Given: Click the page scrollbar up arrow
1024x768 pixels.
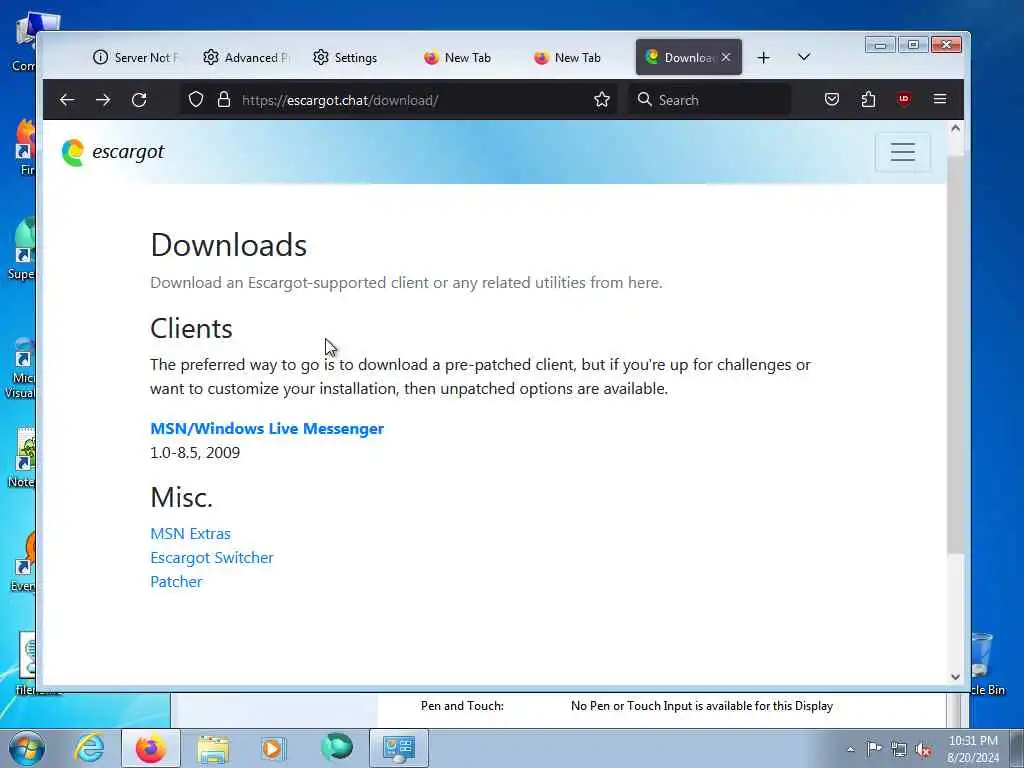Looking at the screenshot, I should (x=955, y=129).
